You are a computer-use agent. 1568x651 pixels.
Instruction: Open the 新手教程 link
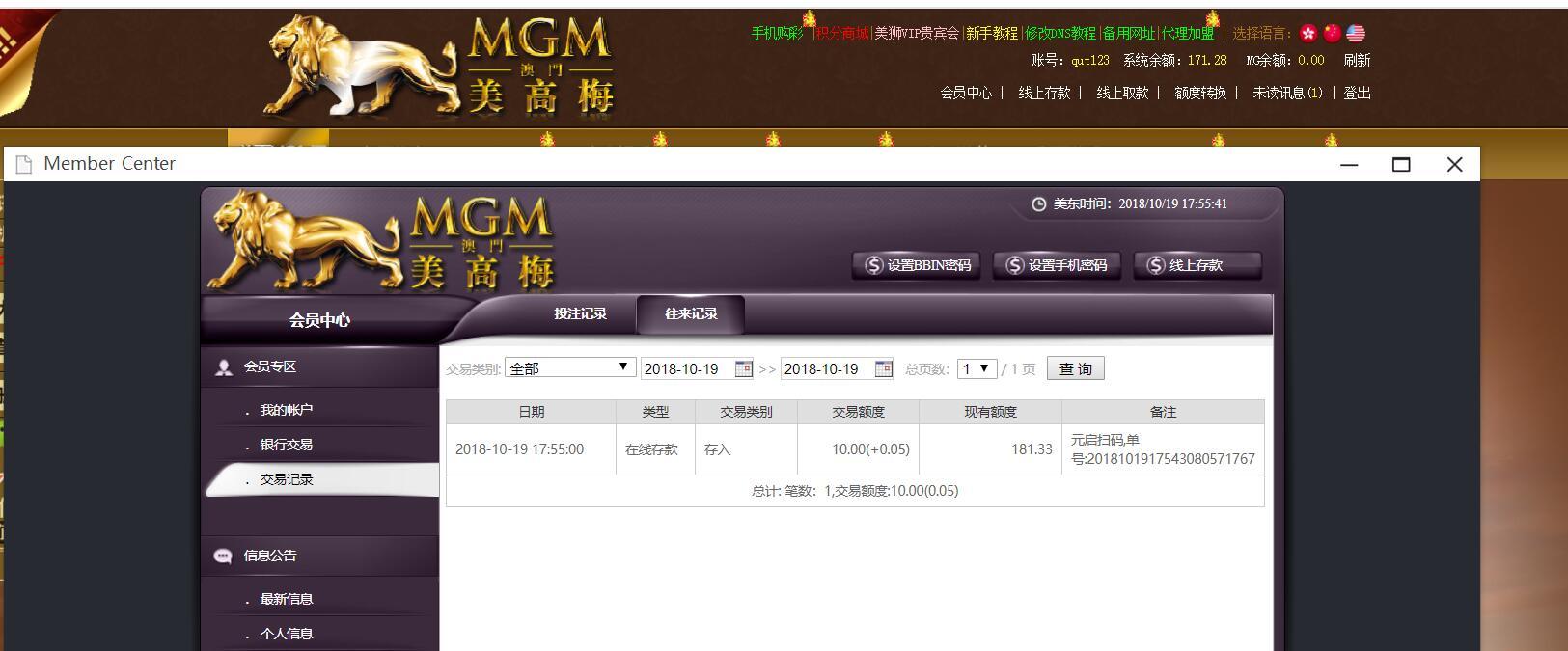pos(992,33)
